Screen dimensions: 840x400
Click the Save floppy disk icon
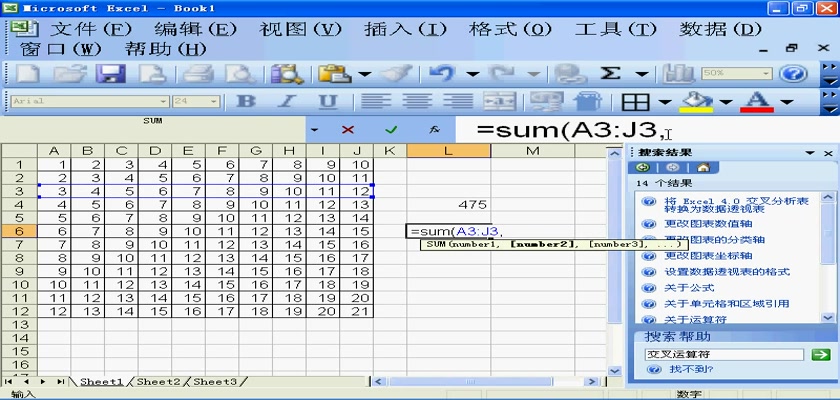click(x=108, y=74)
